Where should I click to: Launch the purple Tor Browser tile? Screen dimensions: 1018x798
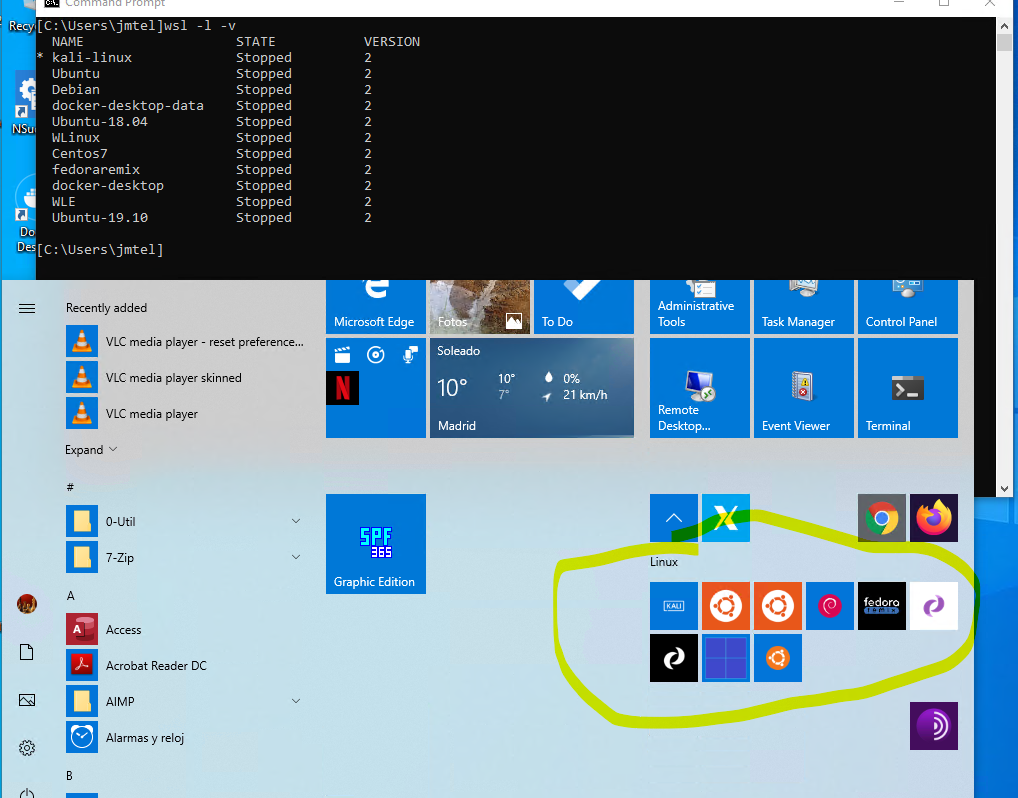[934, 726]
